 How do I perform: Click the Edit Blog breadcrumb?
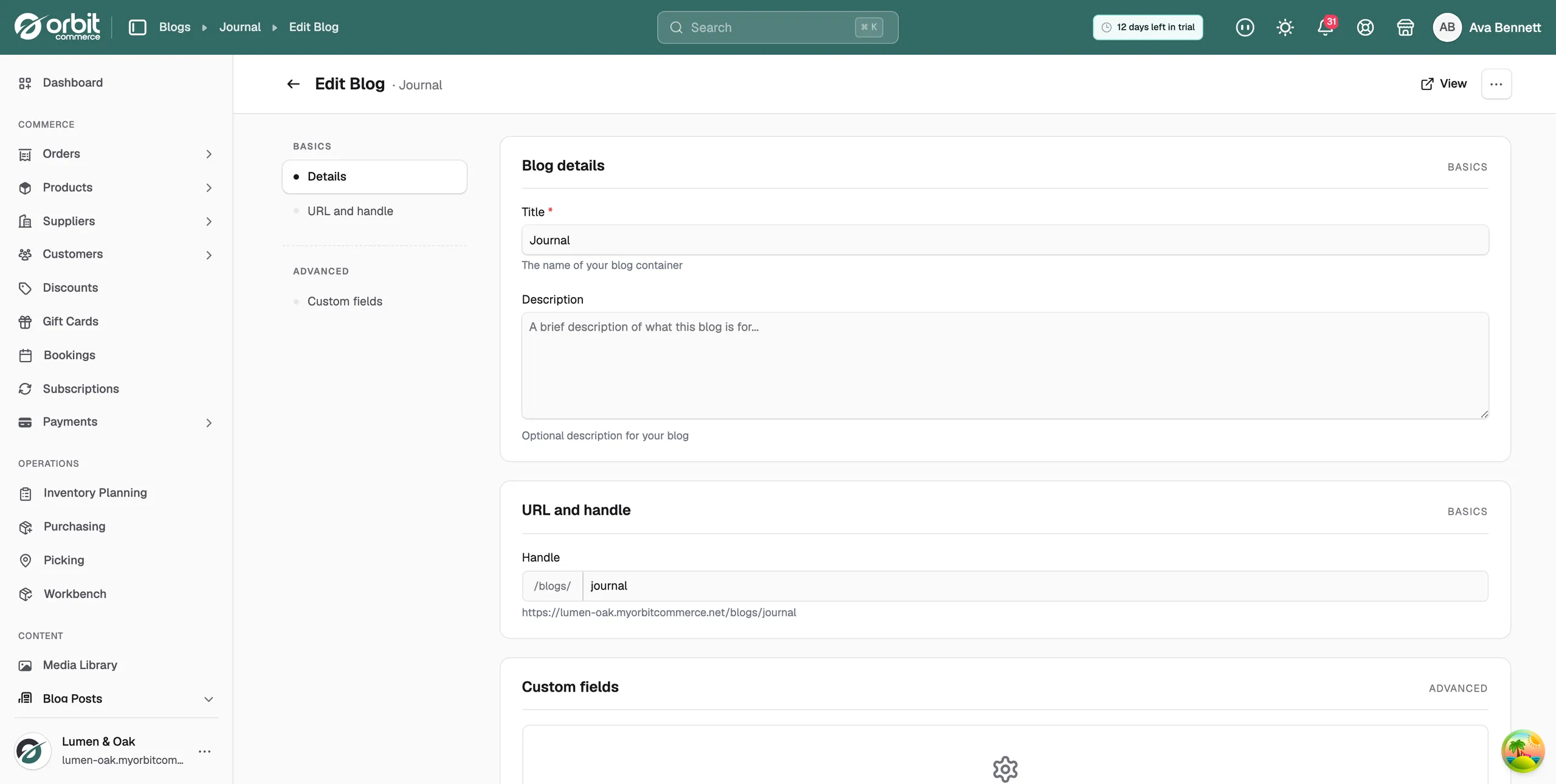point(314,27)
